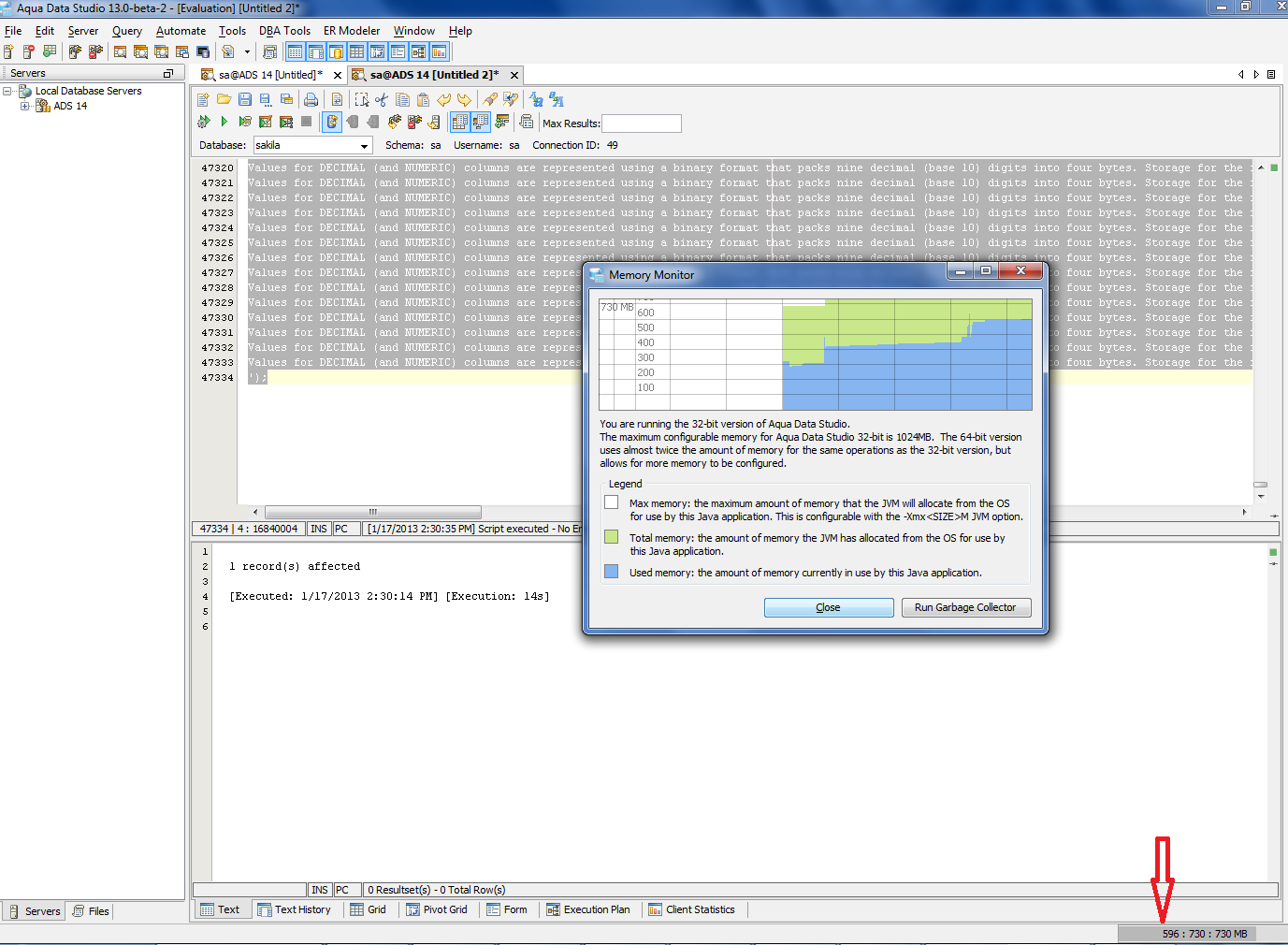The height and width of the screenshot is (945, 1288).
Task: Switch to the Execution Plan tab
Action: 587,909
